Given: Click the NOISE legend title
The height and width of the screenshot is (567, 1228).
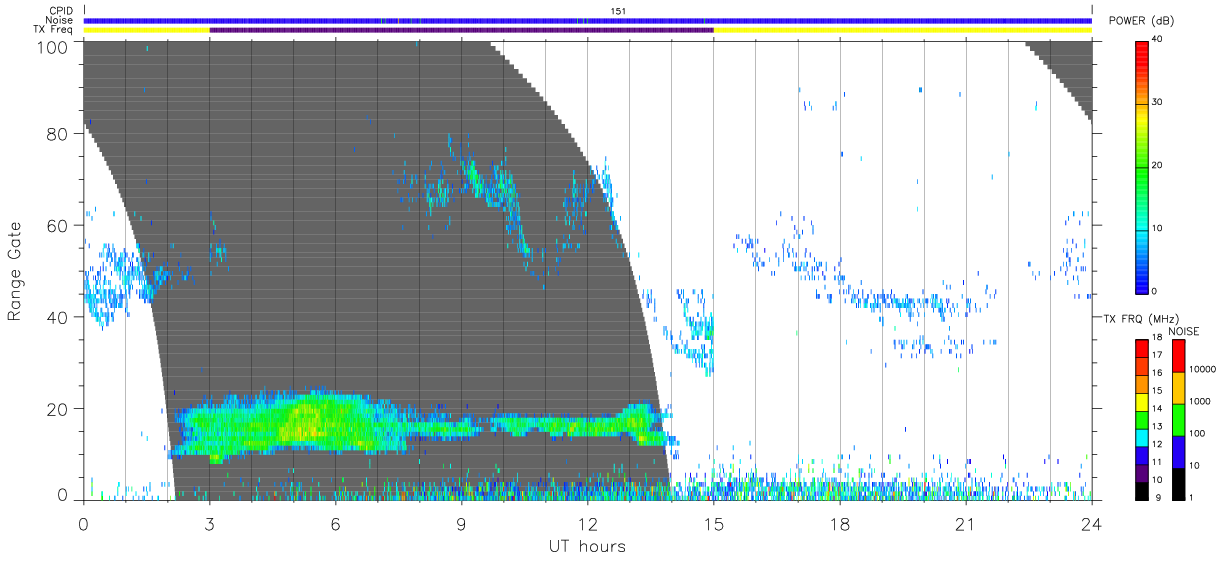Looking at the screenshot, I should (1184, 331).
